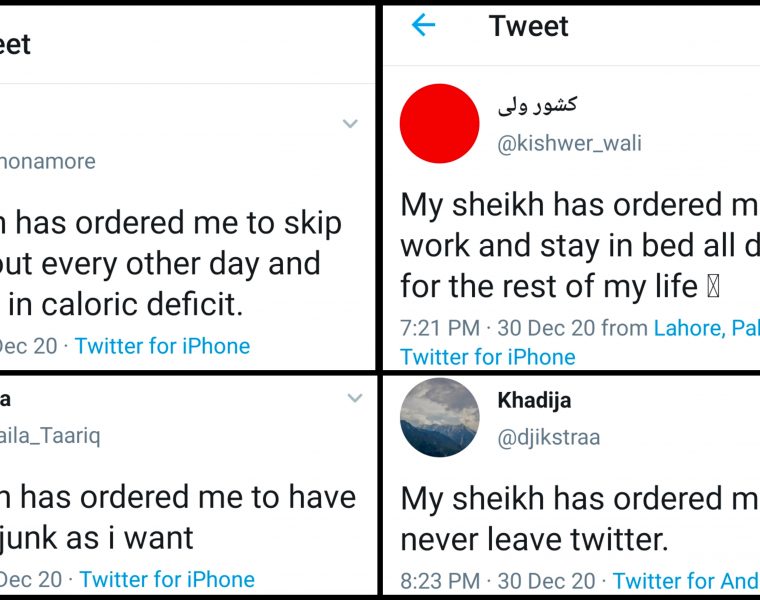The width and height of the screenshot is (760, 600).
Task: Open the red profile avatar of kishwer_wali
Action: (x=439, y=123)
